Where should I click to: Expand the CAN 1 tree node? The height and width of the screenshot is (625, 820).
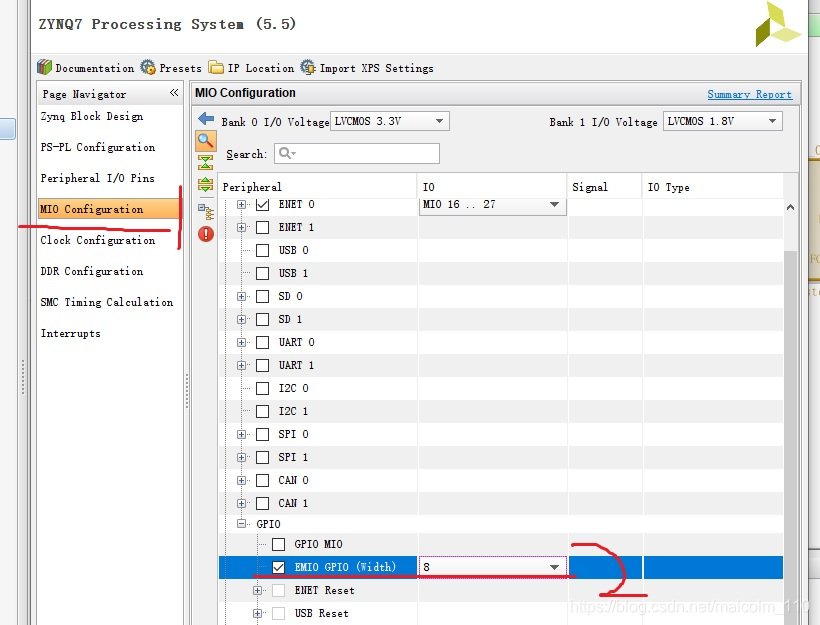pyautogui.click(x=241, y=503)
